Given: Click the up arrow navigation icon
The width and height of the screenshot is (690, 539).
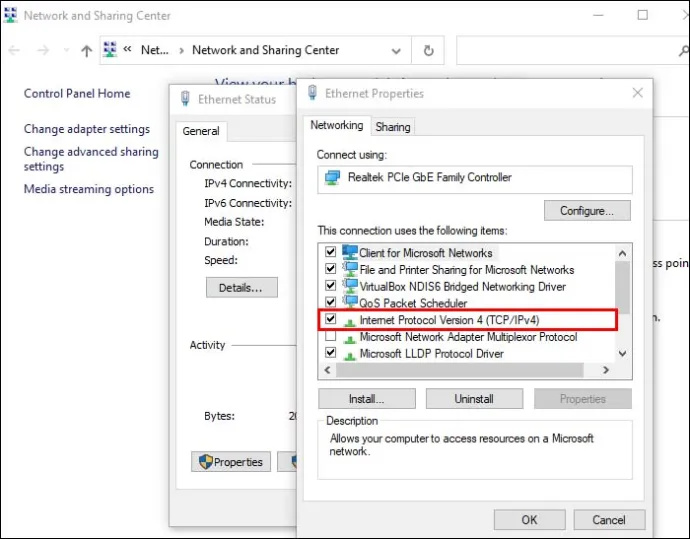Looking at the screenshot, I should coord(87,51).
